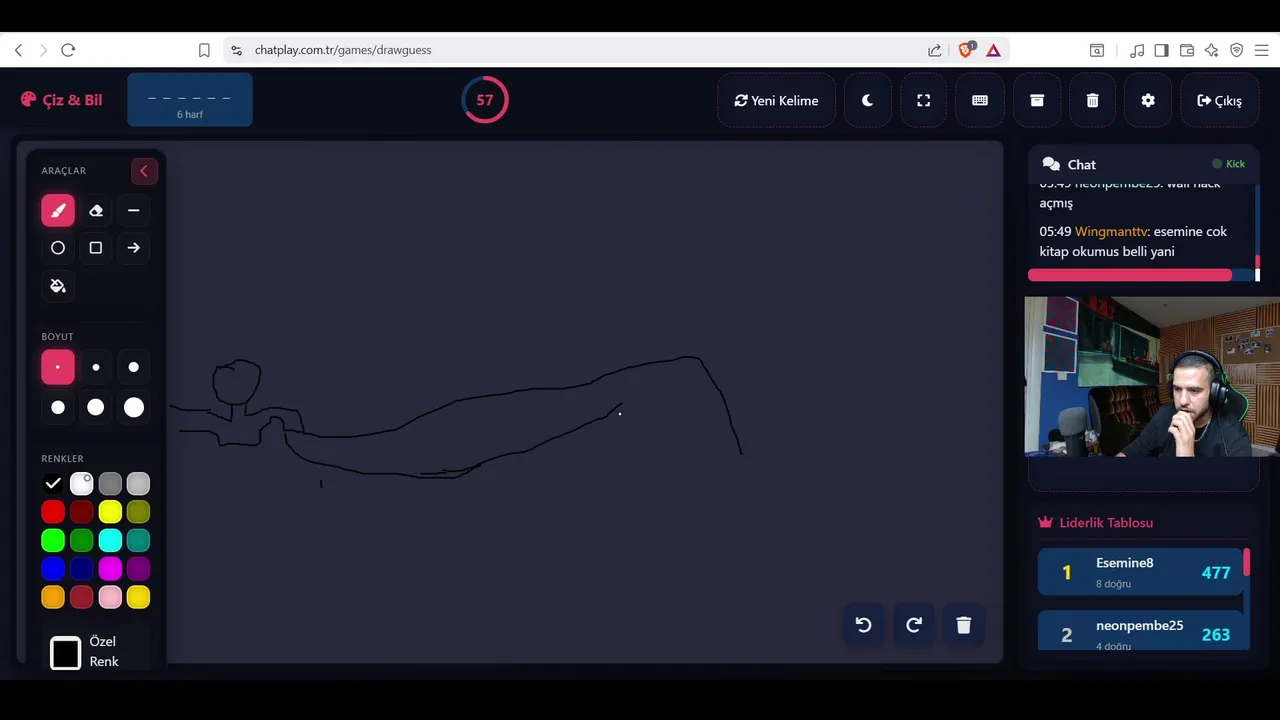Open the share page icon
1280x720 pixels.
934,50
